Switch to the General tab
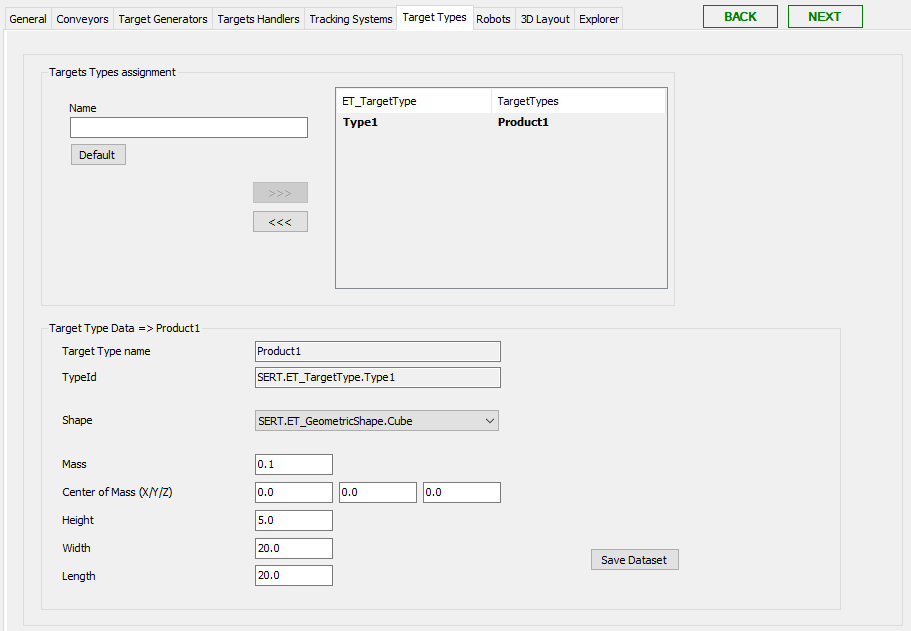Screen dimensions: 911x631 click(27, 17)
